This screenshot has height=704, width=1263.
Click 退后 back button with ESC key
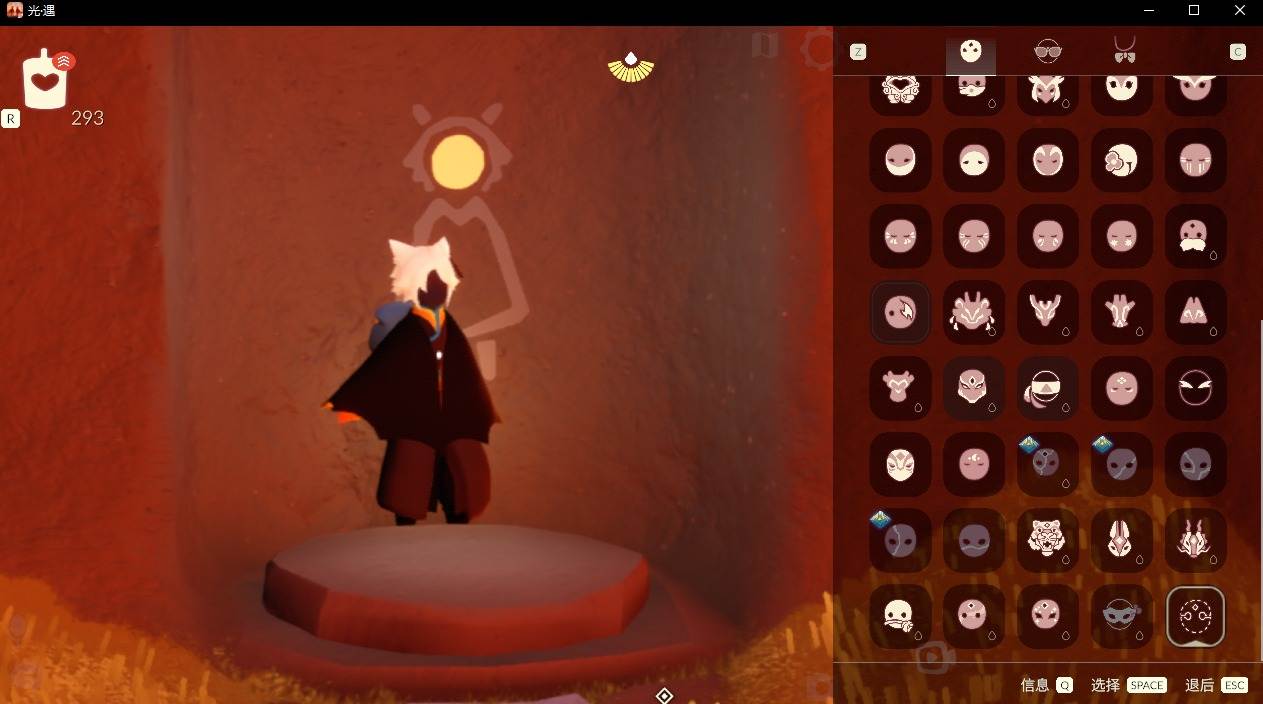[x=1216, y=685]
